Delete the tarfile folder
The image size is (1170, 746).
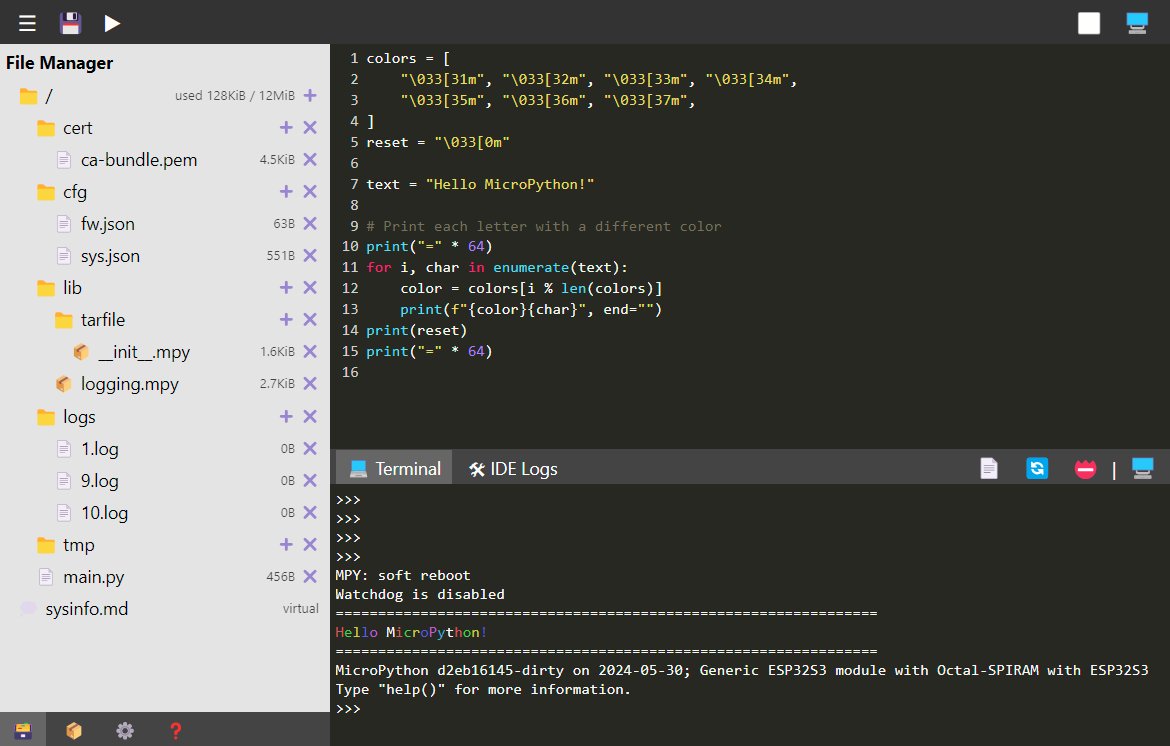[x=310, y=319]
